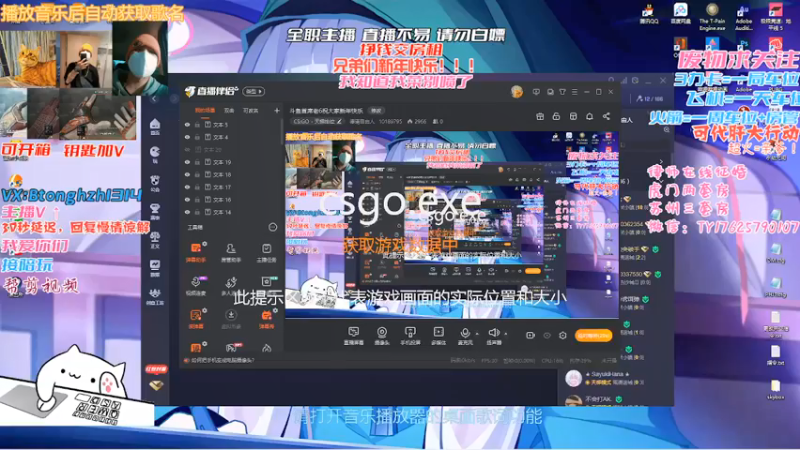Open the balance scales sidebar icon

[x=155, y=239]
